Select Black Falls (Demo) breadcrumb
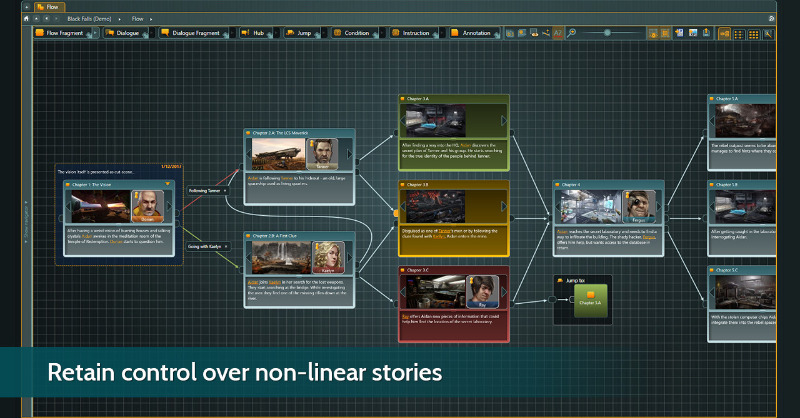Viewport: 800px width, 418px height. point(89,19)
